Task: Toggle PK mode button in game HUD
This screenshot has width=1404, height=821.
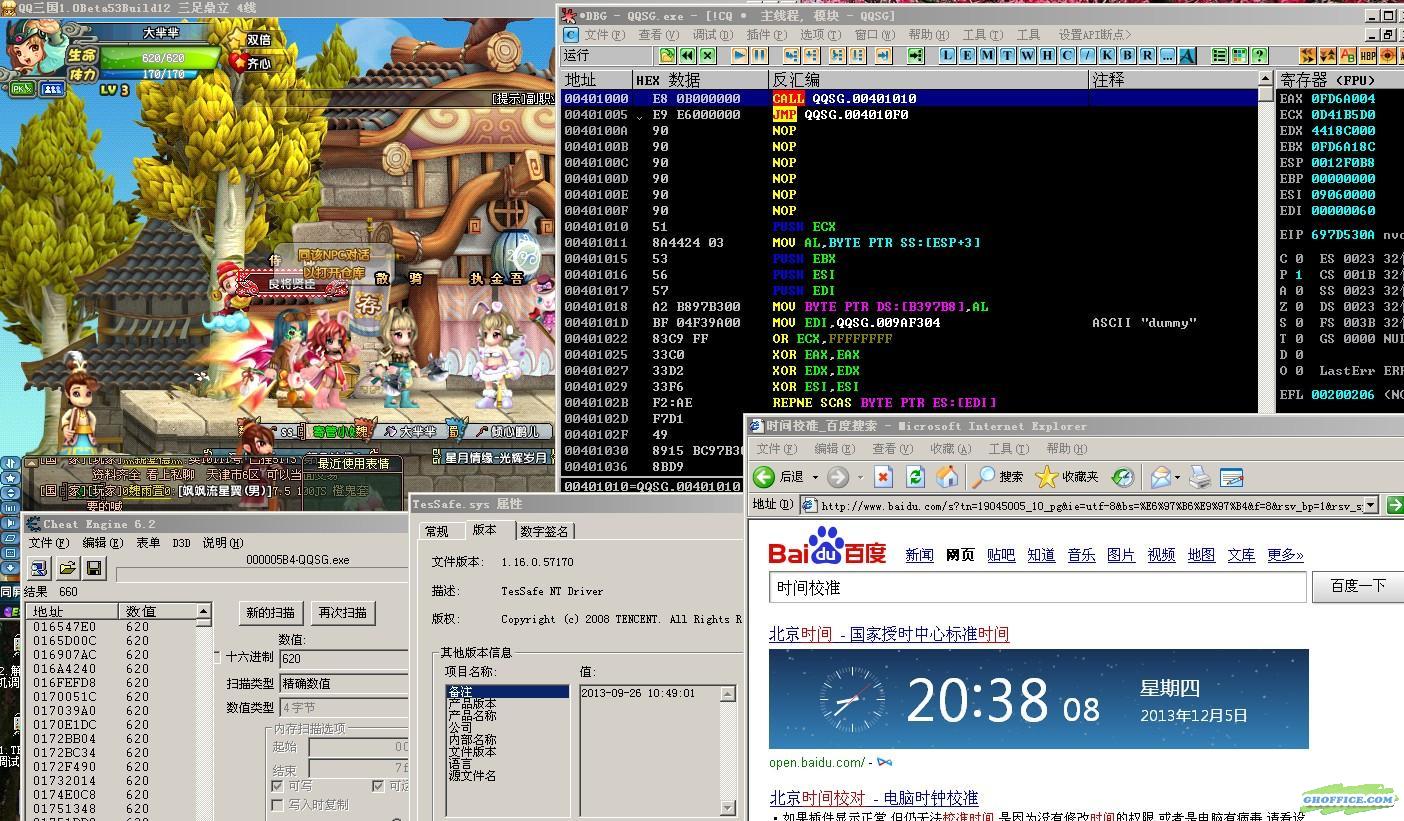Action: click(21, 89)
